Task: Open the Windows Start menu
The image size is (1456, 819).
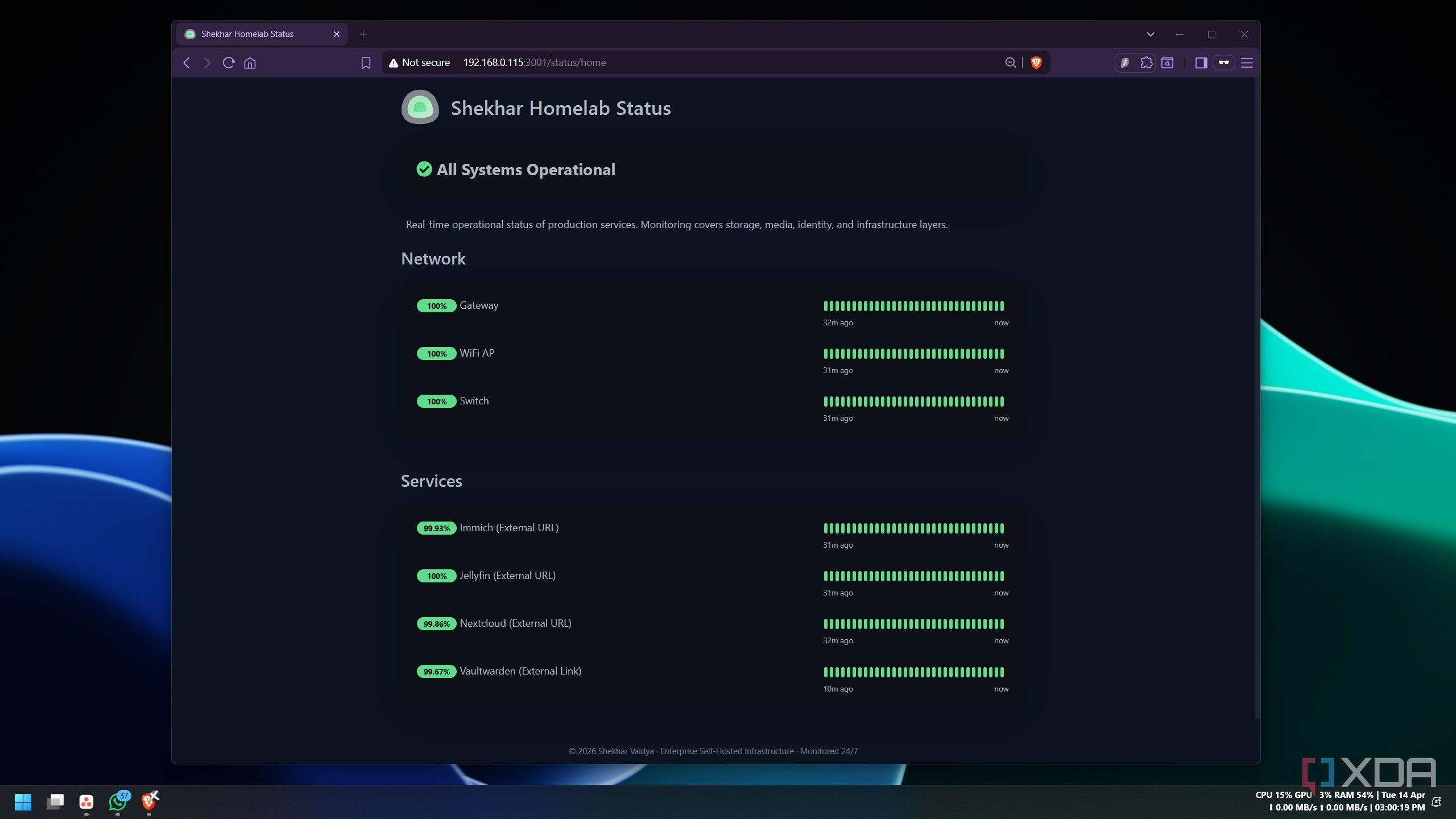Action: 23,802
